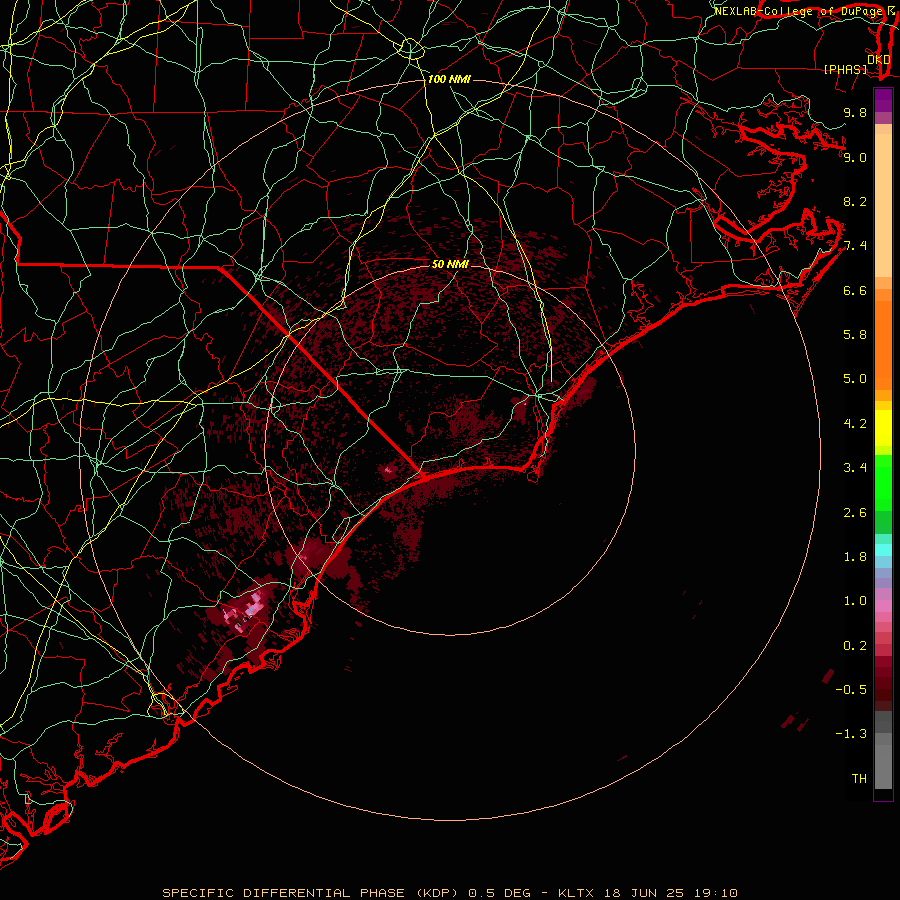Pick the cyan band on the color bar
This screenshot has width=900, height=900.
pos(883,550)
